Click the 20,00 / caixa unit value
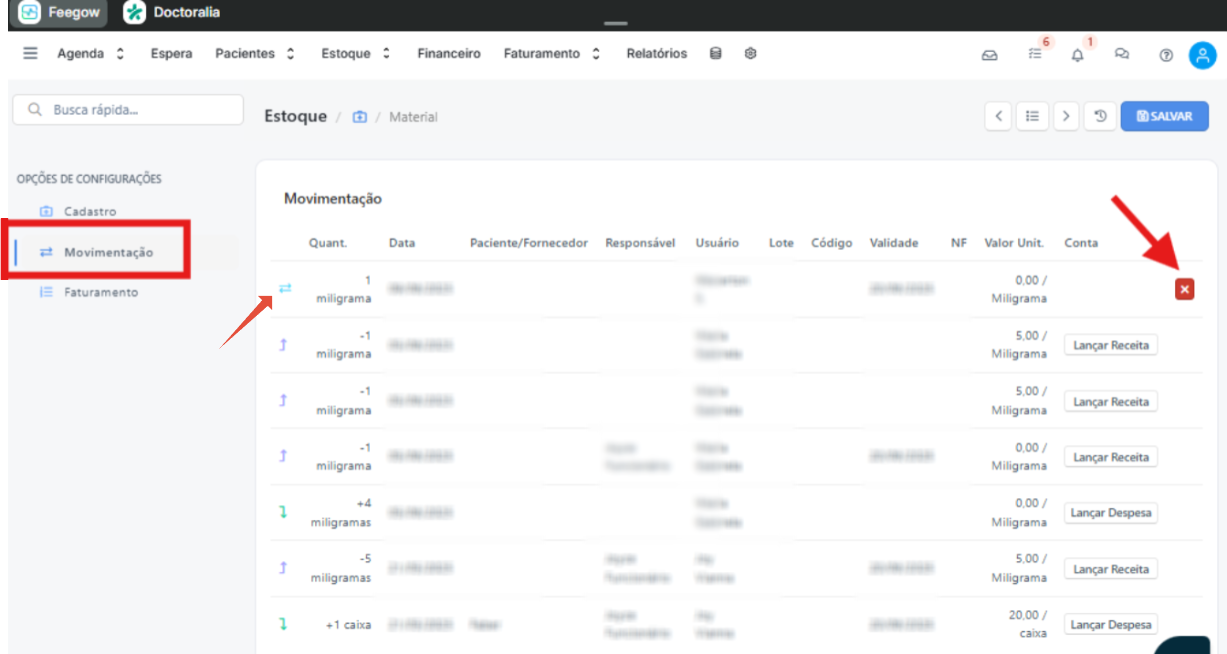The image size is (1227, 654). point(1027,624)
